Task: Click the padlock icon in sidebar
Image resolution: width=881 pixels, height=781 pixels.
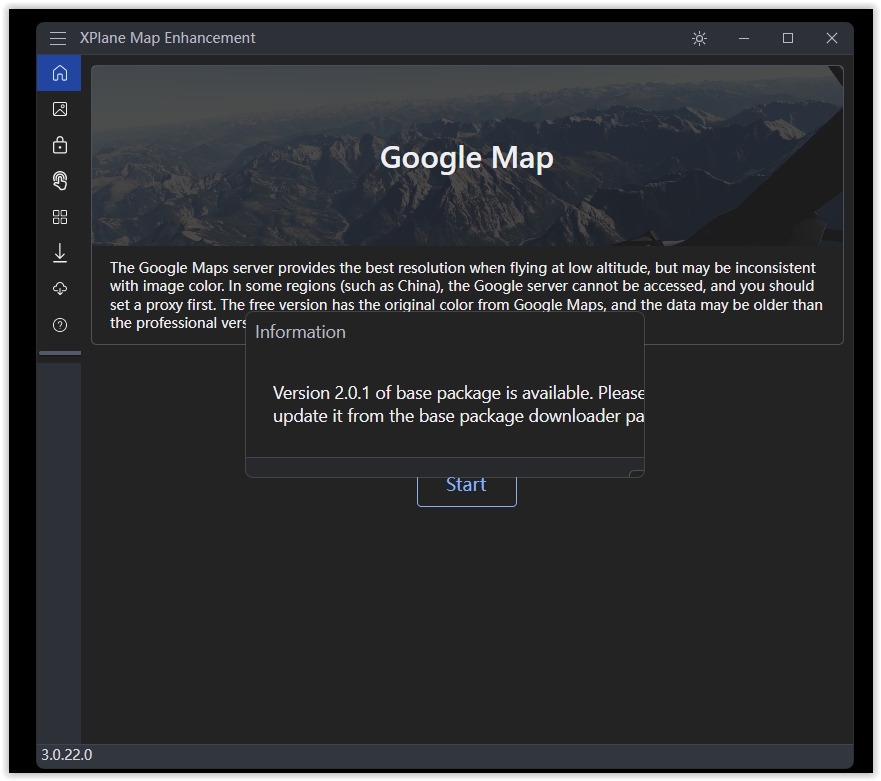Action: point(59,145)
